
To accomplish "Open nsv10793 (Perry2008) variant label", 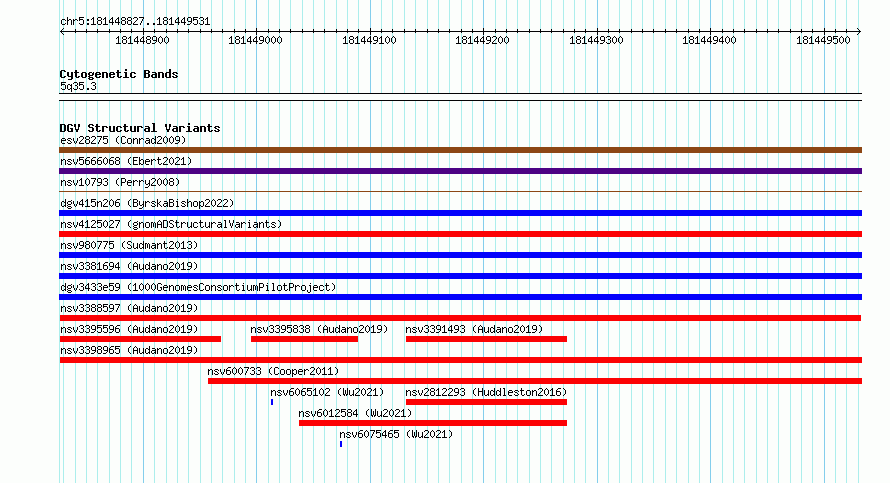I will tap(120, 182).
